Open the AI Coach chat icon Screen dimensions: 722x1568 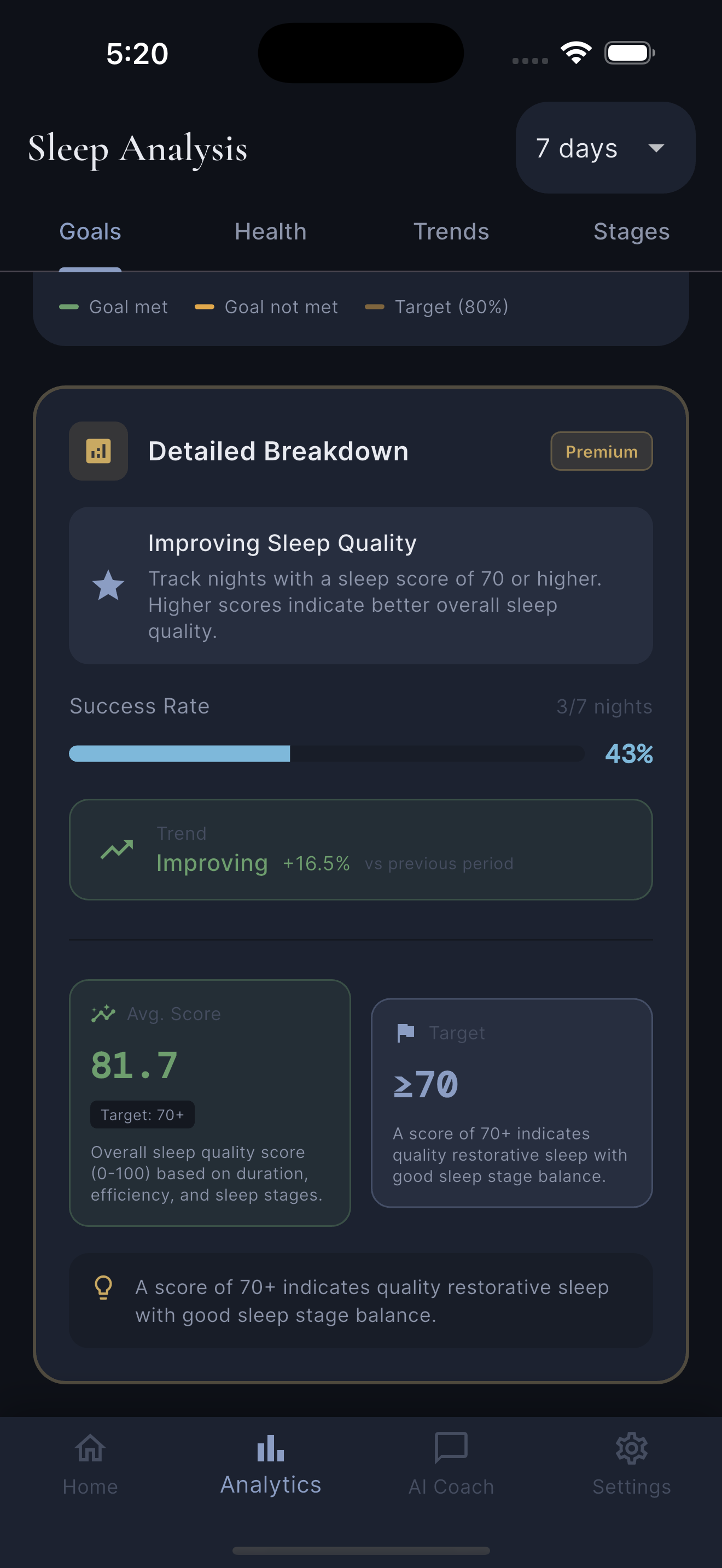pos(451,1449)
